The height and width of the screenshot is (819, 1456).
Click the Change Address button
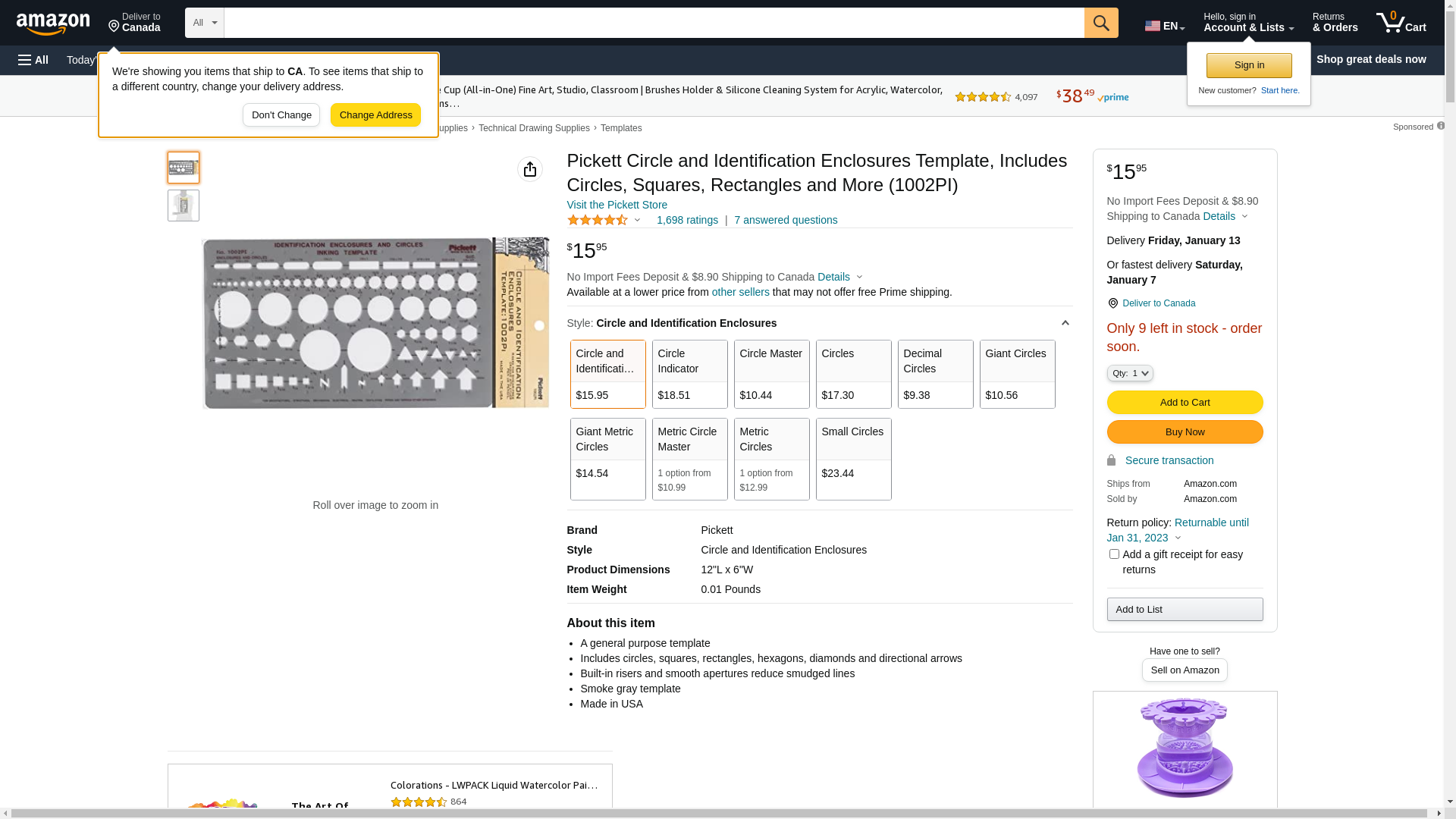(x=375, y=115)
